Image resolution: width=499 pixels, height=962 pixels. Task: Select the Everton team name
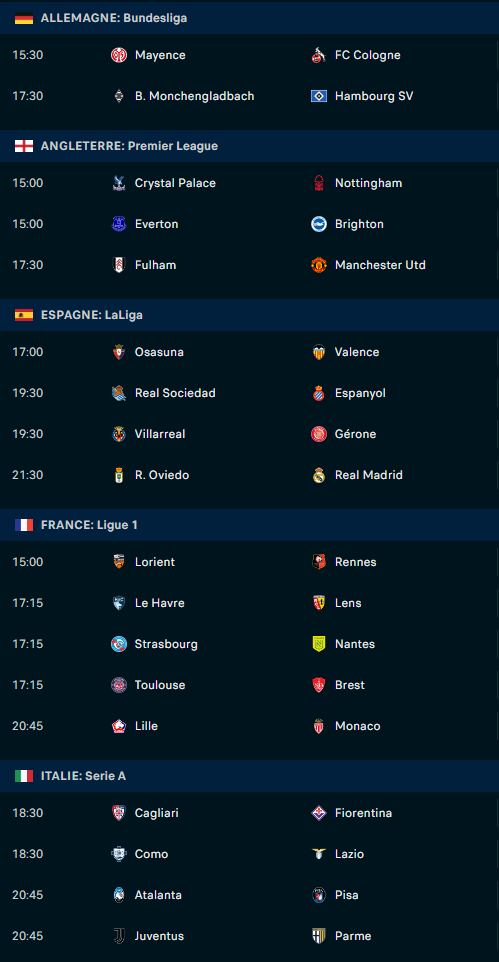tap(157, 224)
